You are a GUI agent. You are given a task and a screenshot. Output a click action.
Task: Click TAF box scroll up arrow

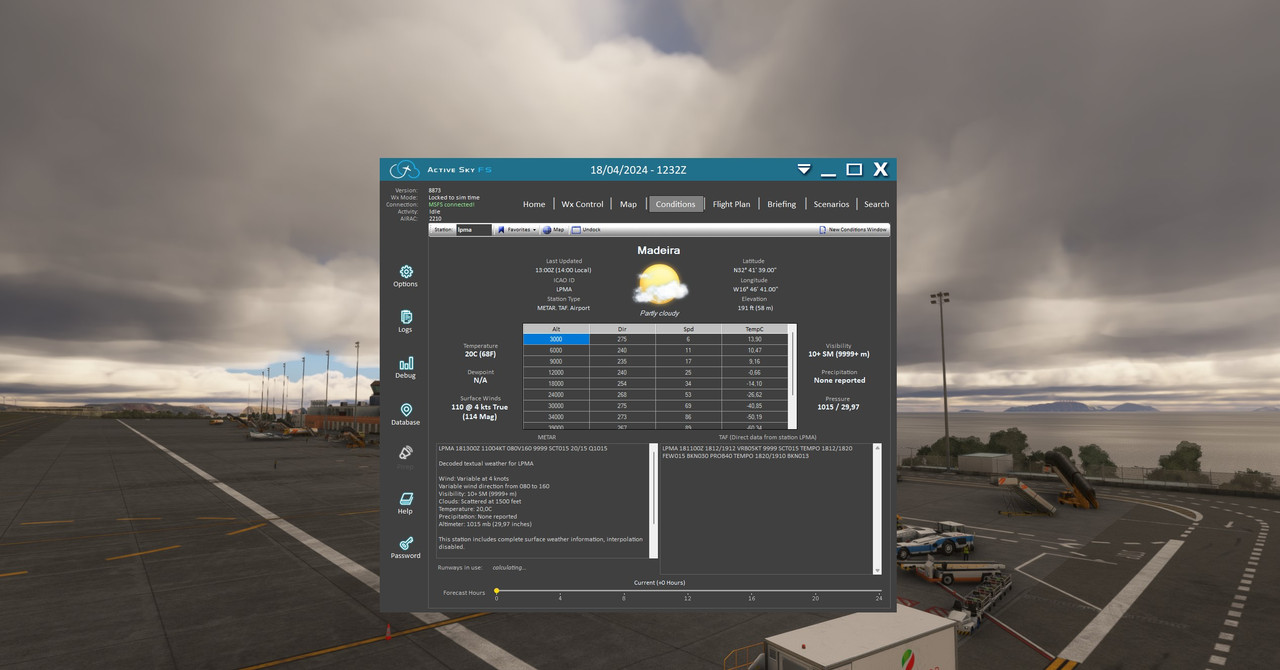point(878,449)
